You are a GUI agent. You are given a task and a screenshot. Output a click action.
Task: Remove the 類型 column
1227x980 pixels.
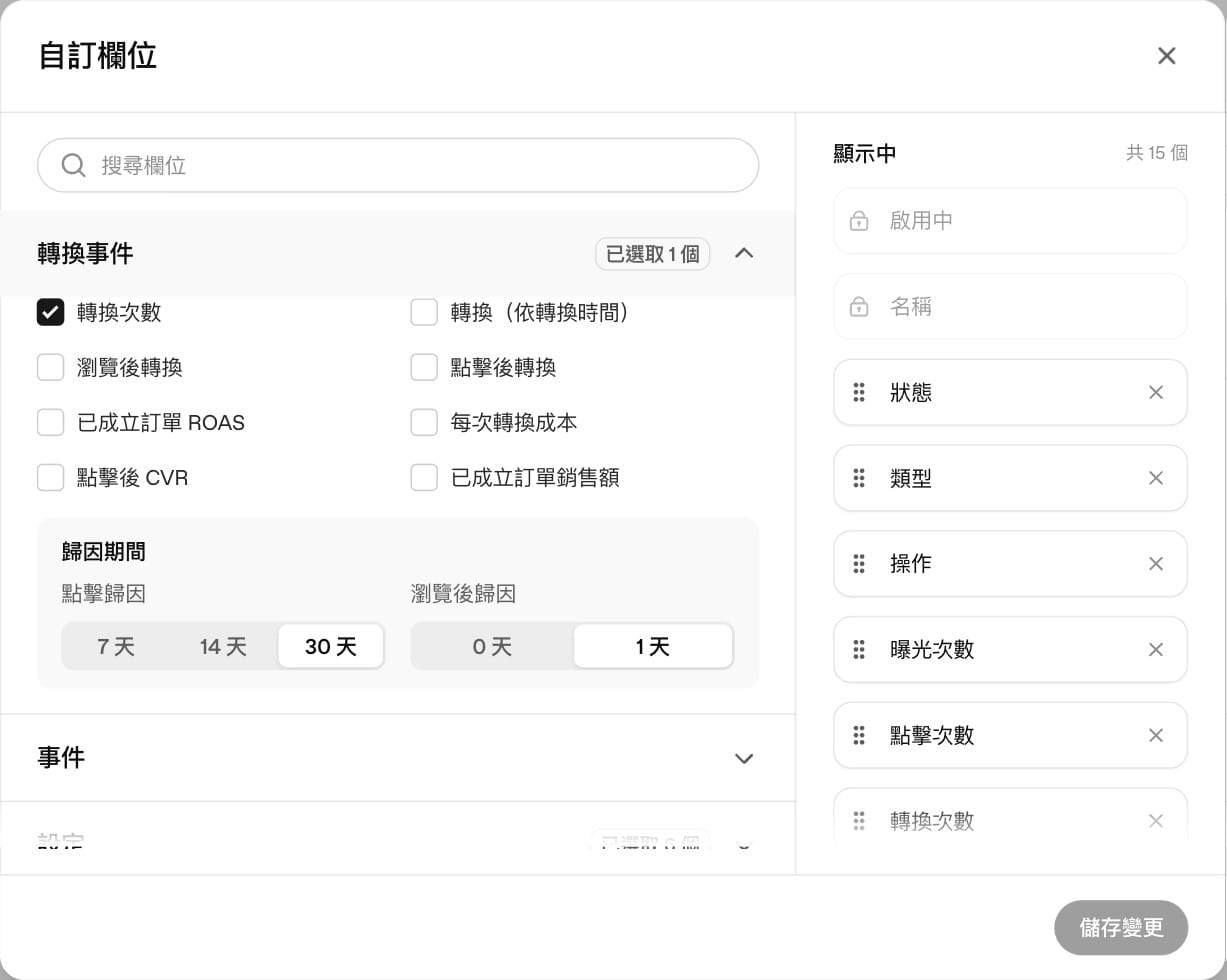pyautogui.click(x=1156, y=478)
